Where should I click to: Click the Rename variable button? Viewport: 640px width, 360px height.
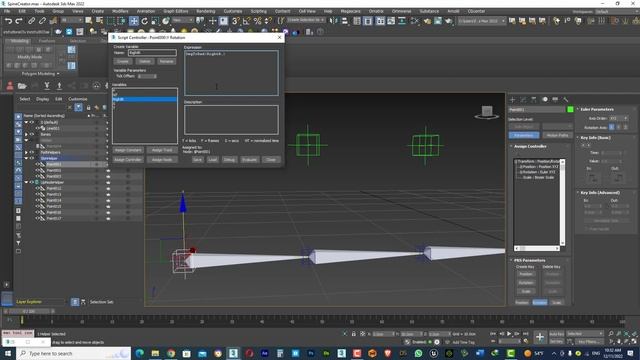point(166,61)
